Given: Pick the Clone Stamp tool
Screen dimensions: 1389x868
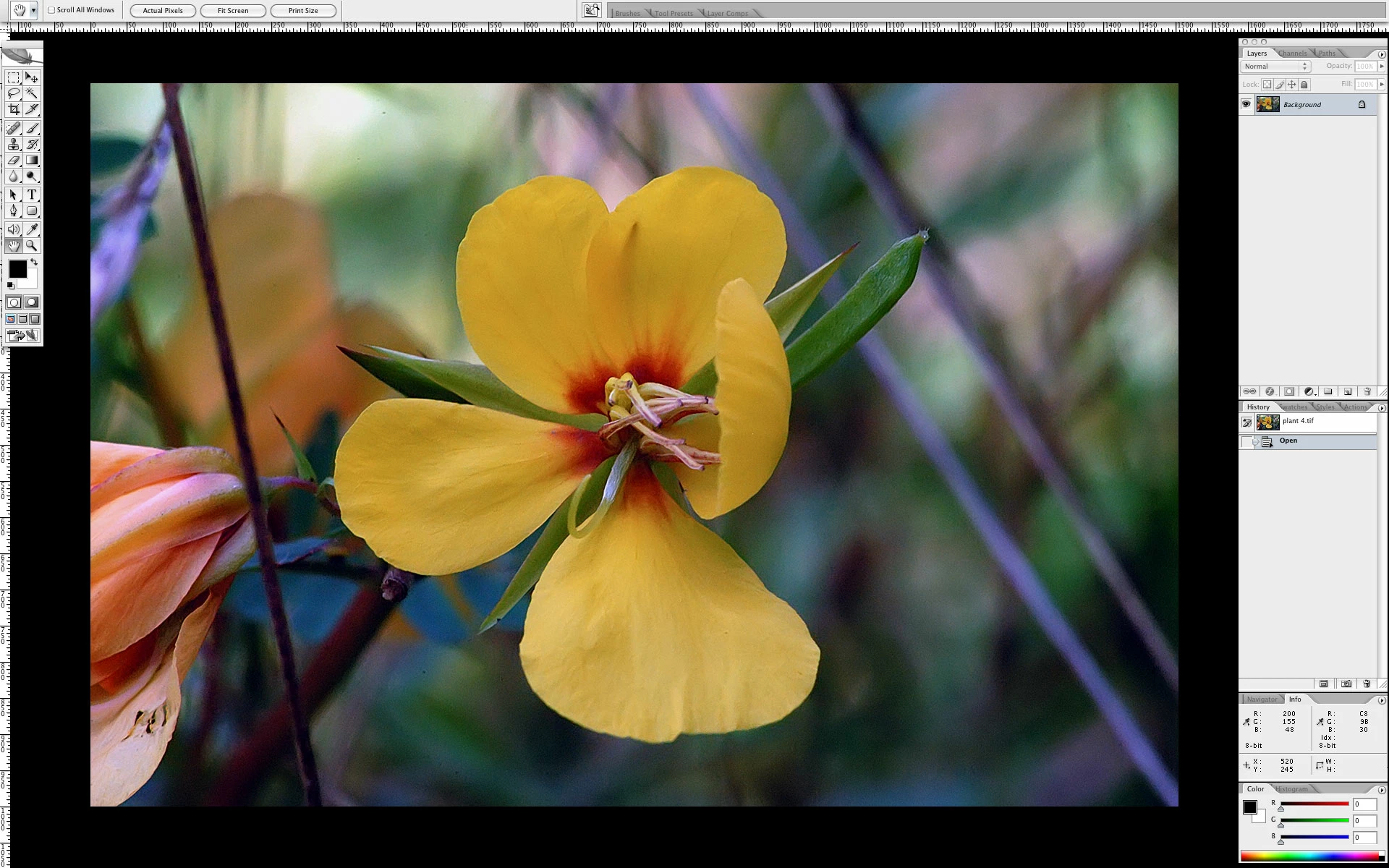Looking at the screenshot, I should click(x=14, y=144).
